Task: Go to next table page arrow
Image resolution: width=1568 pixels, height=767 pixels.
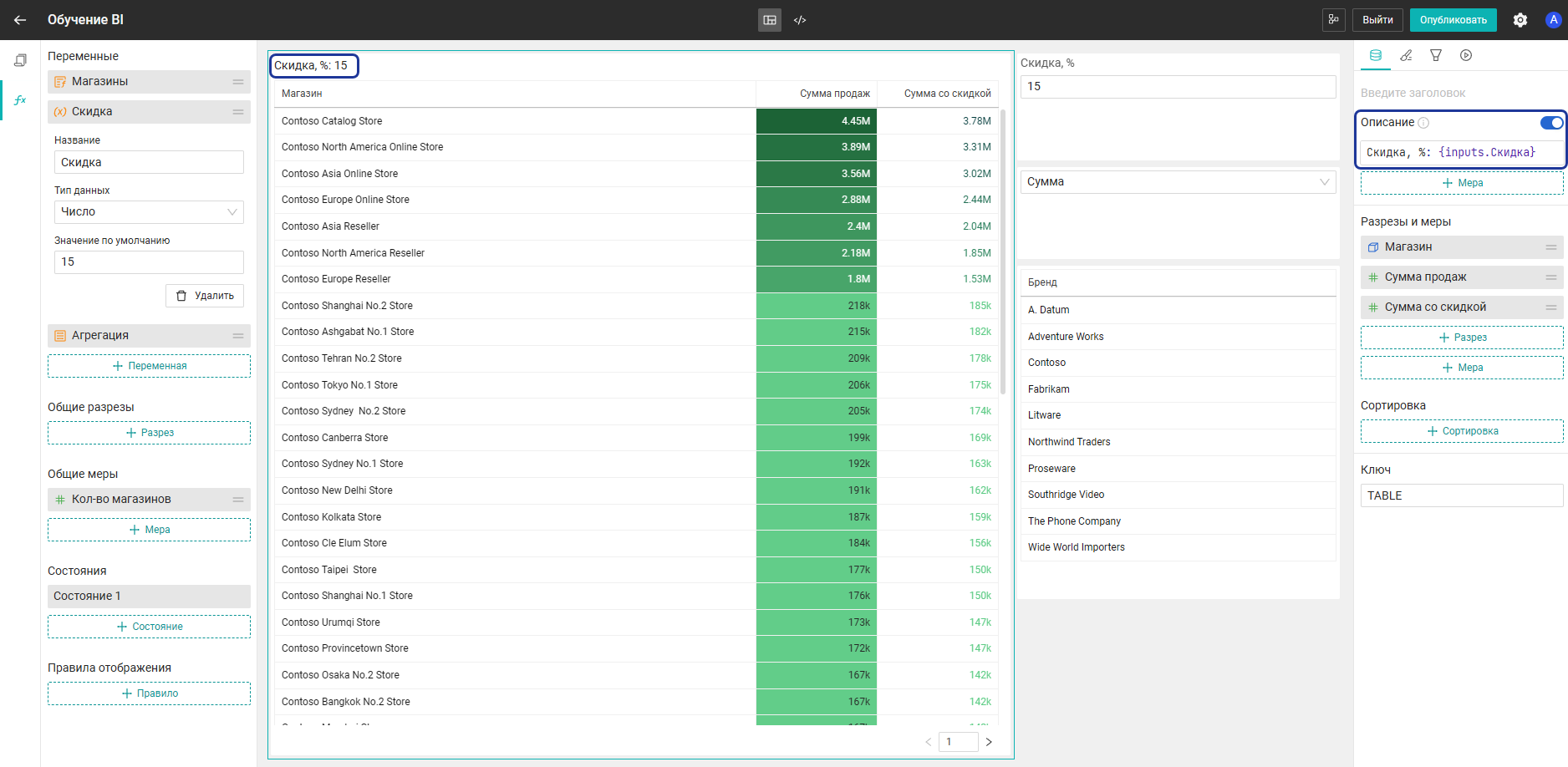Action: [x=989, y=742]
